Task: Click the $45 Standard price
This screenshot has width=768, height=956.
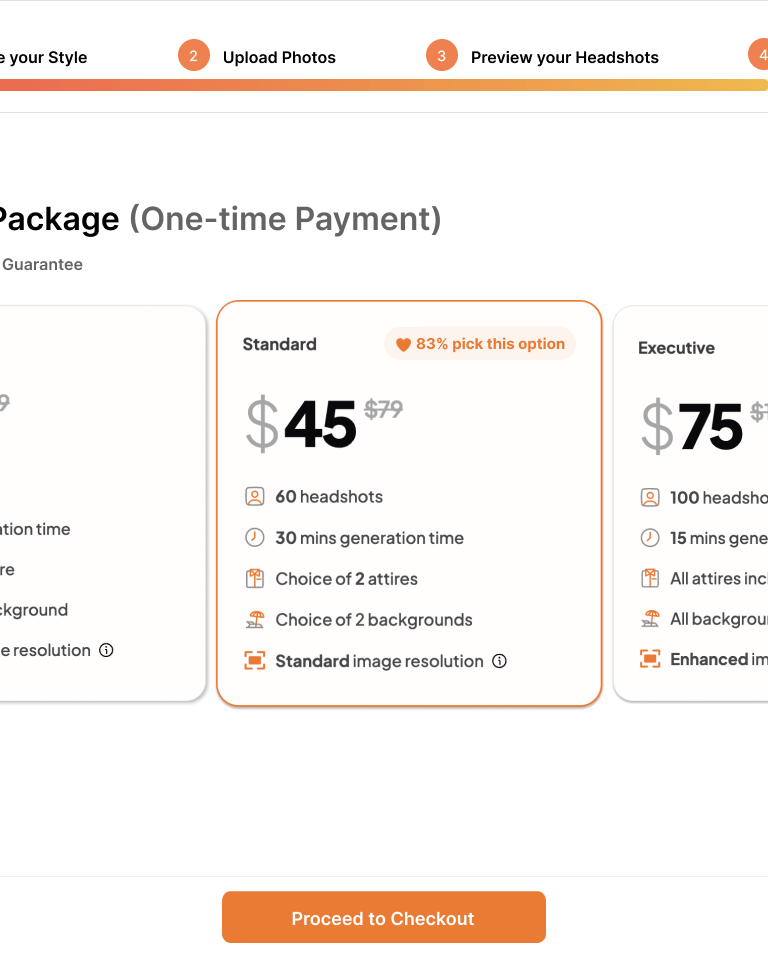Action: point(320,424)
